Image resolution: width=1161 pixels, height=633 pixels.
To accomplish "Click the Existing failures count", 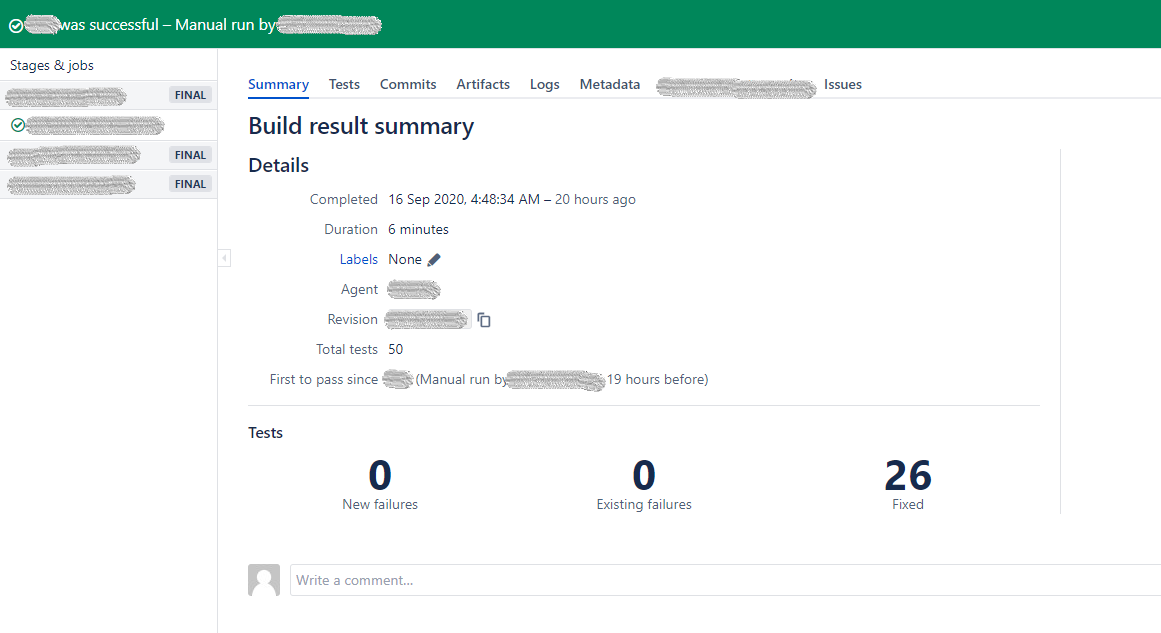I will 644,476.
